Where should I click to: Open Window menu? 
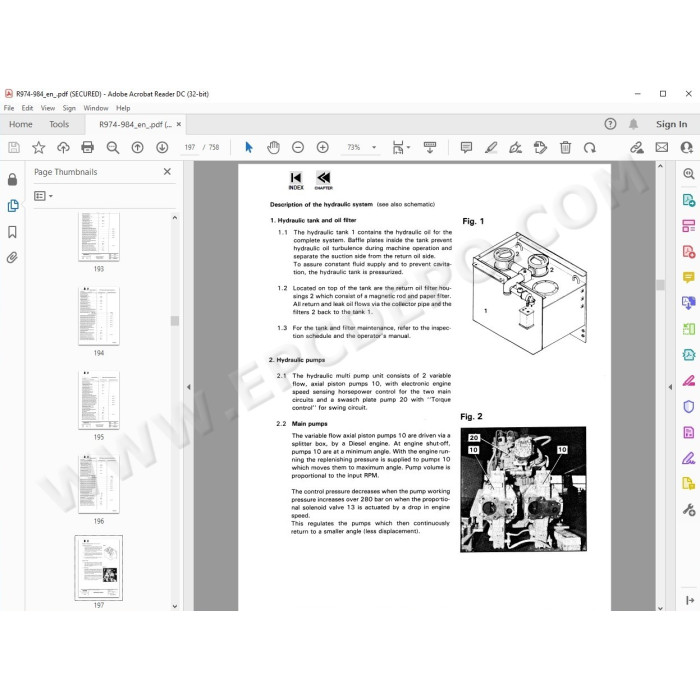96,108
